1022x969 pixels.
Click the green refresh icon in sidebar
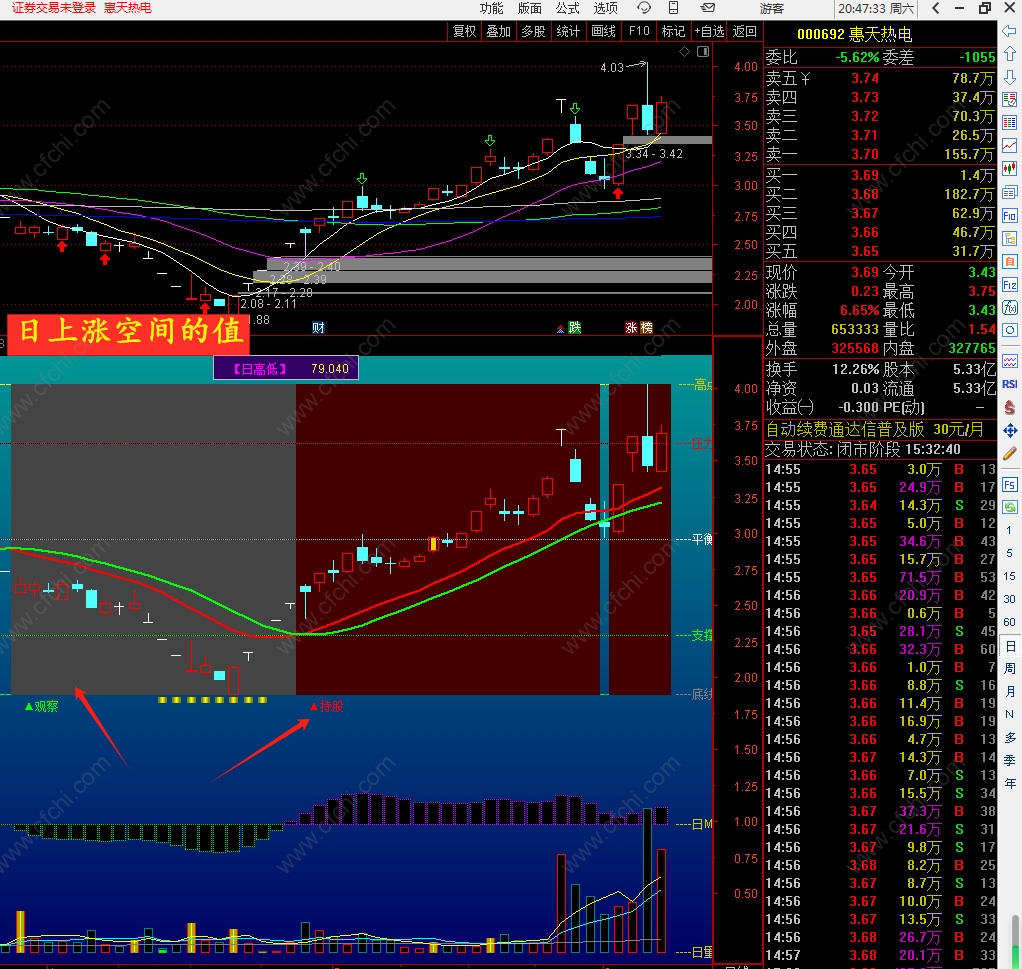(1010, 507)
